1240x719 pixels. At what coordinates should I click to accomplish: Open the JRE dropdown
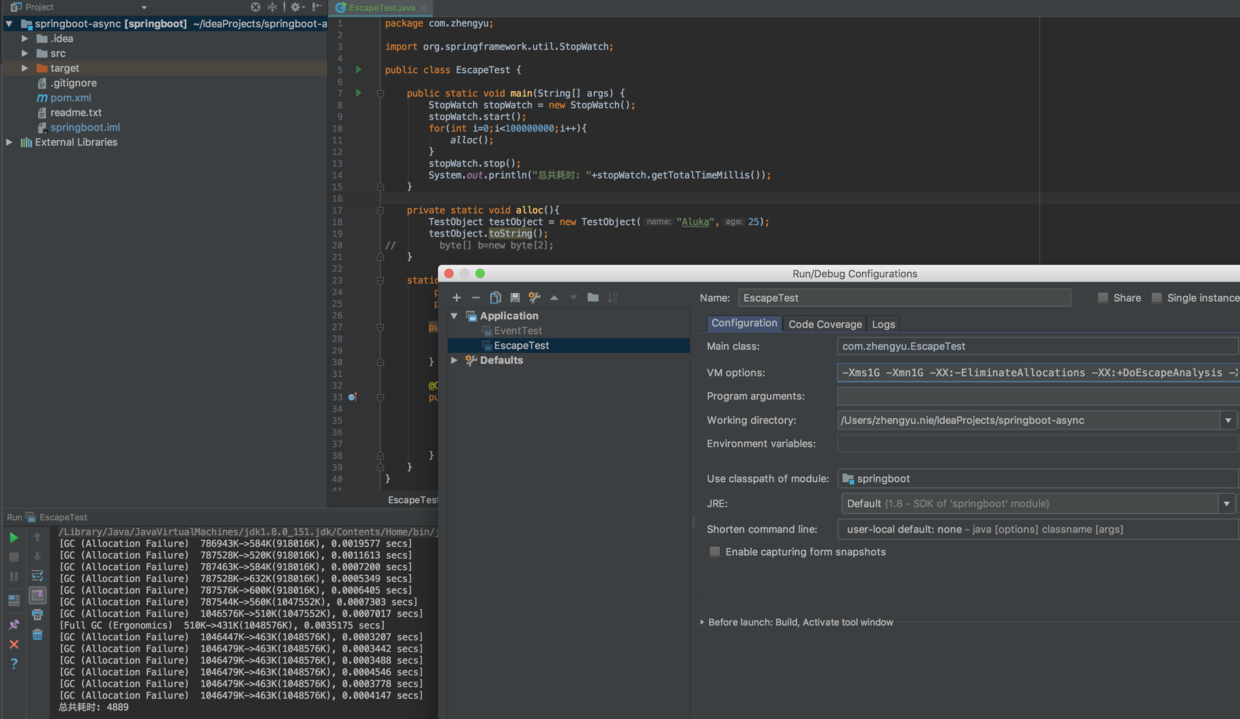pyautogui.click(x=1226, y=504)
